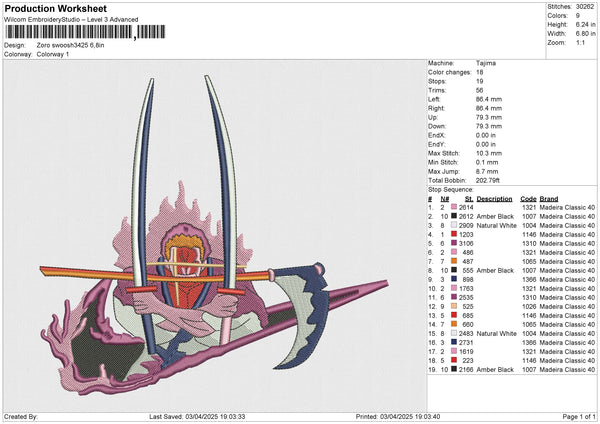Click the Width value 6.80 in
Image resolution: width=600 pixels, height=424 pixels.
[585, 34]
